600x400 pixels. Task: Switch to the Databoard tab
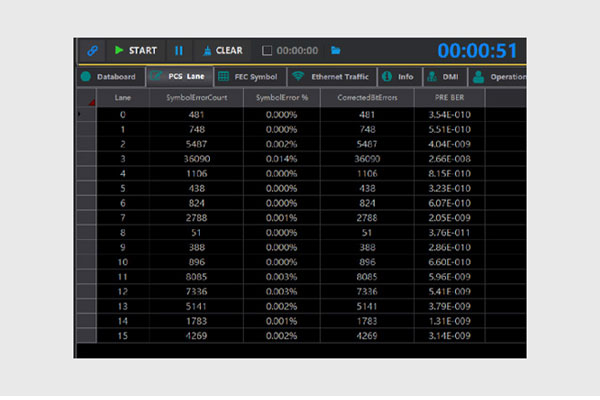110,77
